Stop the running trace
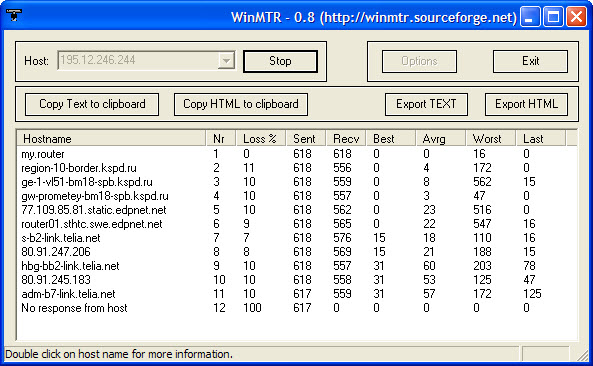 (x=280, y=61)
